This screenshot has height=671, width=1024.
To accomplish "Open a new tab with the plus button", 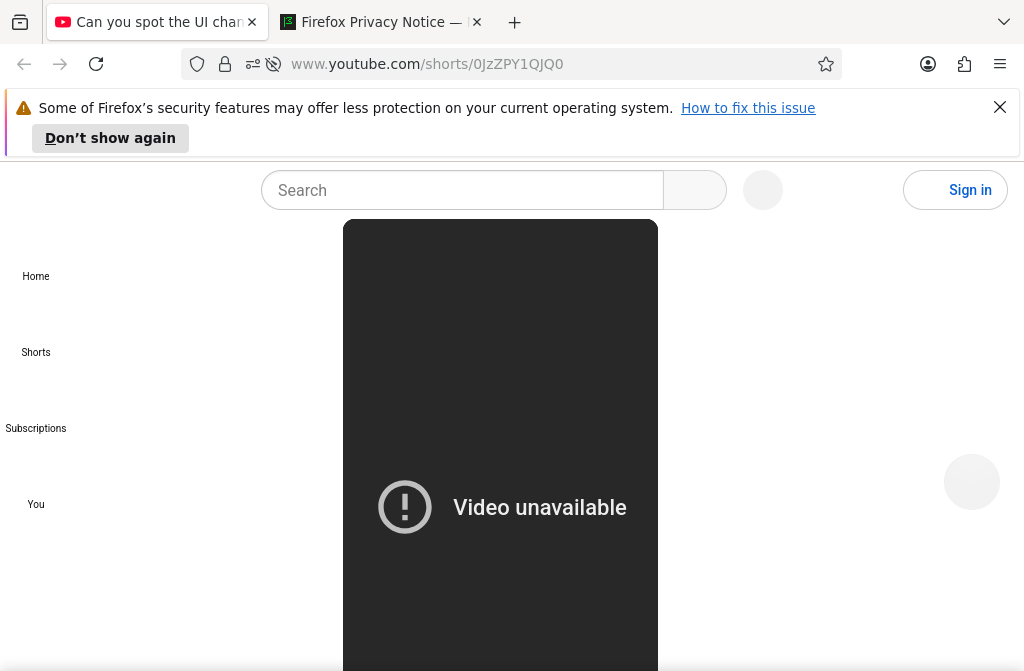I will pos(515,23).
